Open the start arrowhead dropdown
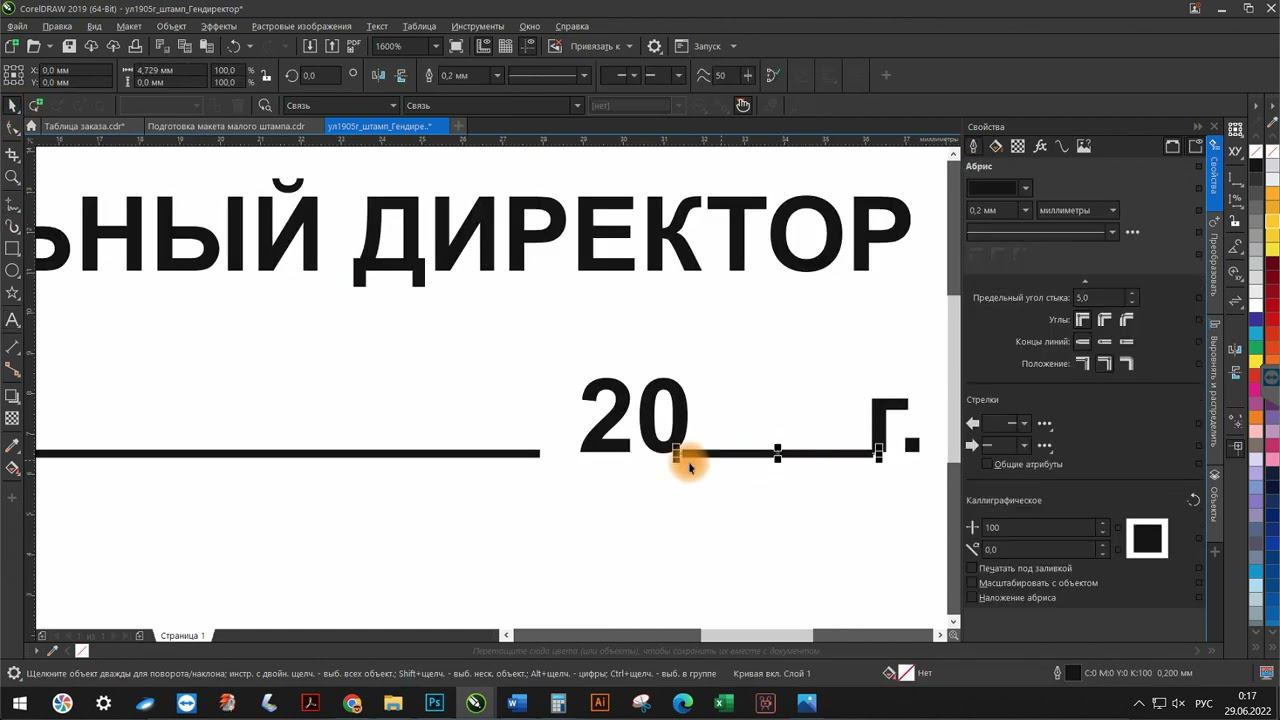1280x720 pixels. [1024, 423]
